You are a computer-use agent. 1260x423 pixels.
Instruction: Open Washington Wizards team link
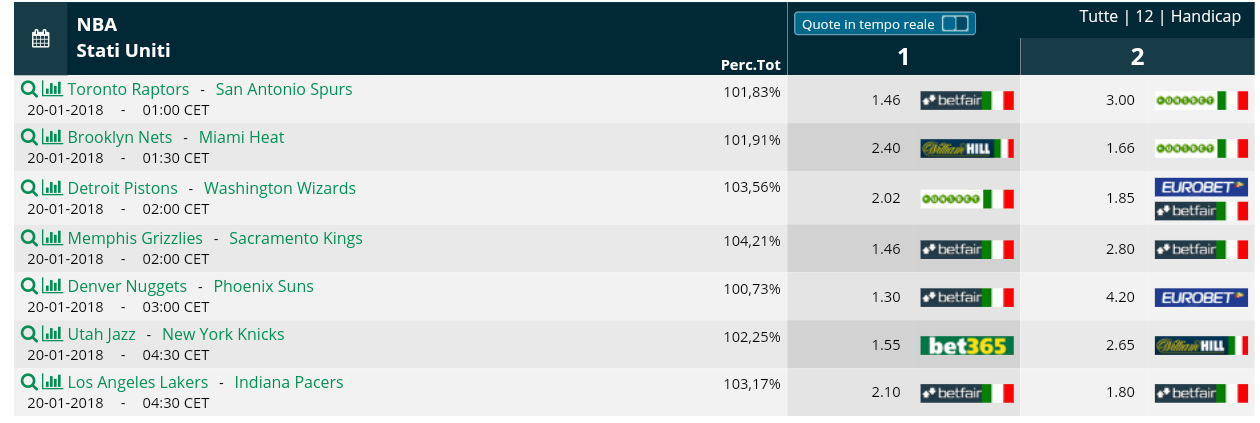[280, 188]
